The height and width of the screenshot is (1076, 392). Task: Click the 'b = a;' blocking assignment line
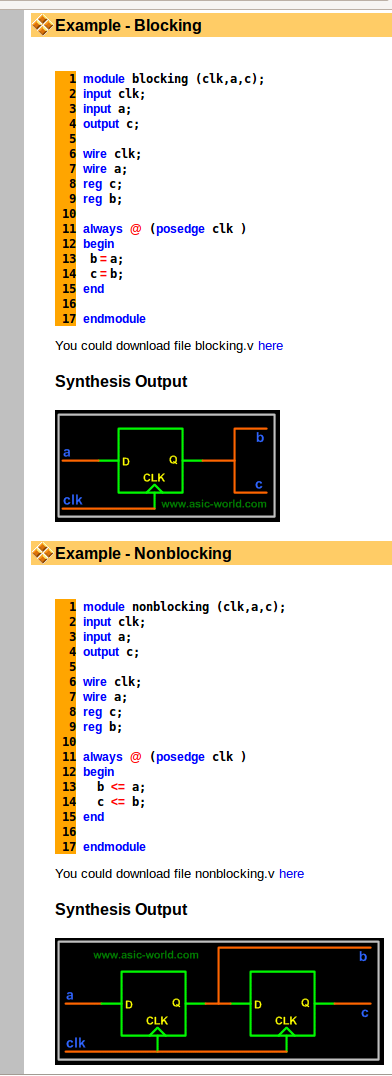(x=106, y=259)
